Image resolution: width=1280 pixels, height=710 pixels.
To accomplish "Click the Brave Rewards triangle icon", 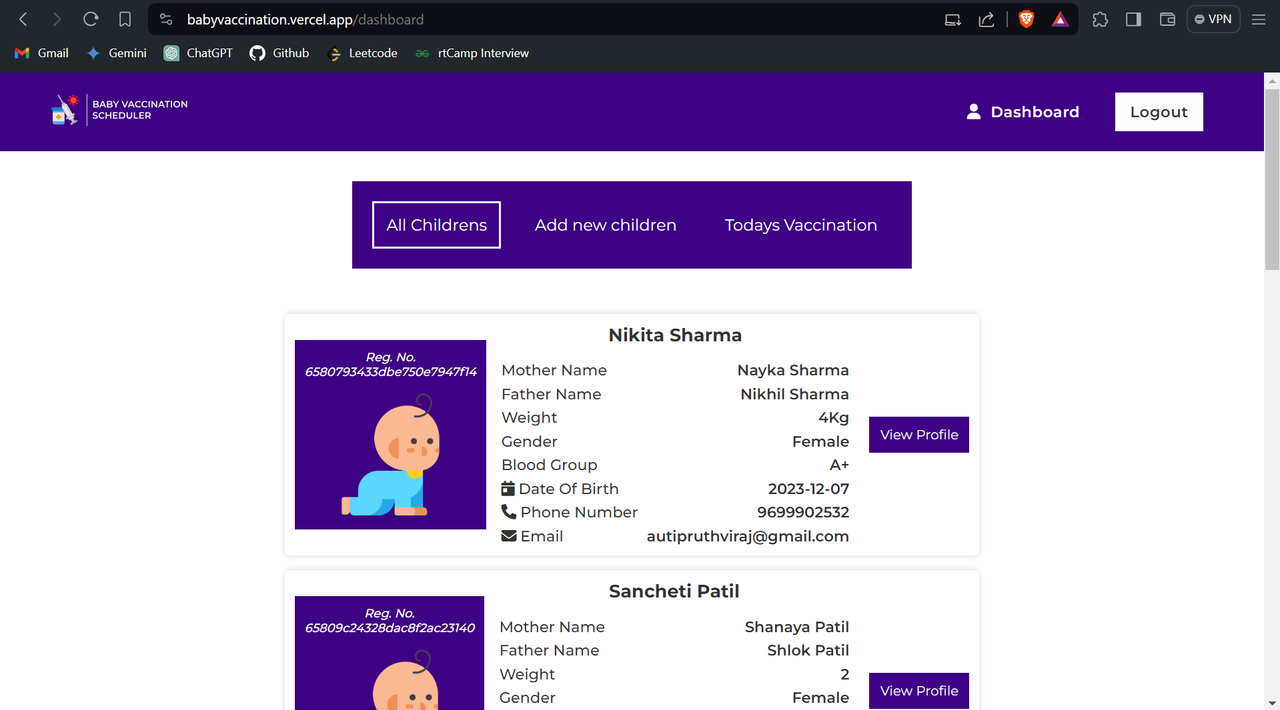I will pos(1060,19).
